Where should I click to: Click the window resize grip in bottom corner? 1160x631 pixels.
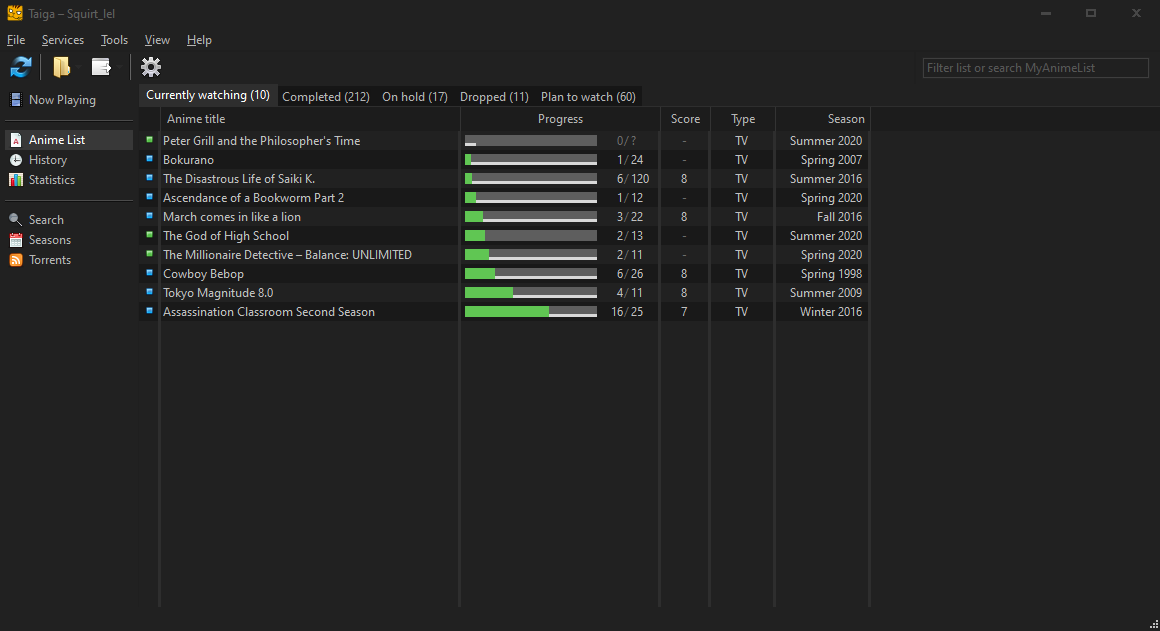click(x=1153, y=624)
